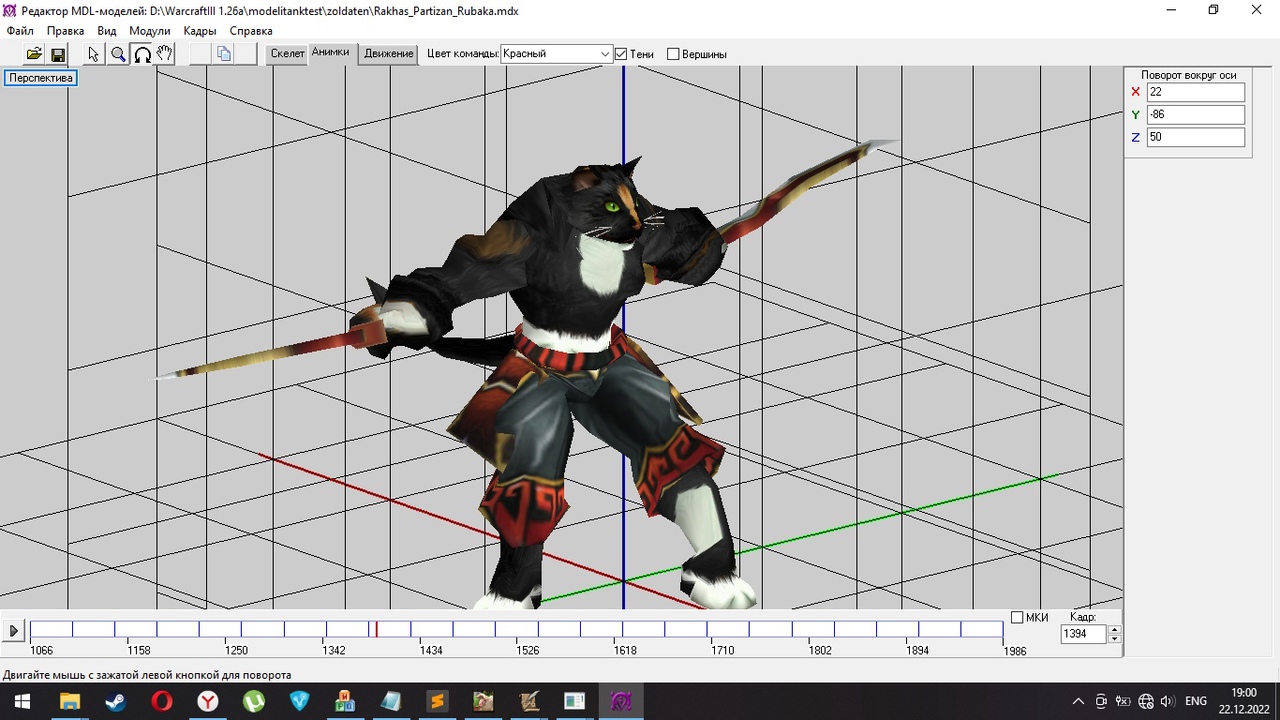Open uTorrent from the taskbar
The height and width of the screenshot is (720, 1280).
(253, 701)
